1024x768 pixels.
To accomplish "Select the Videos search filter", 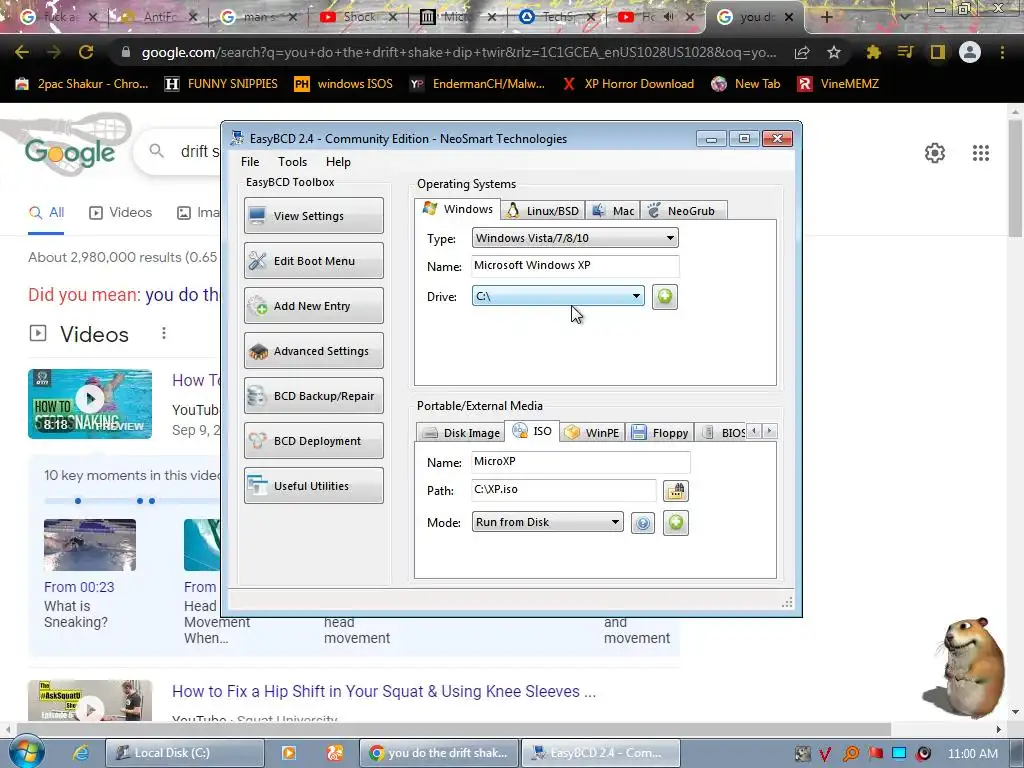I will (120, 212).
